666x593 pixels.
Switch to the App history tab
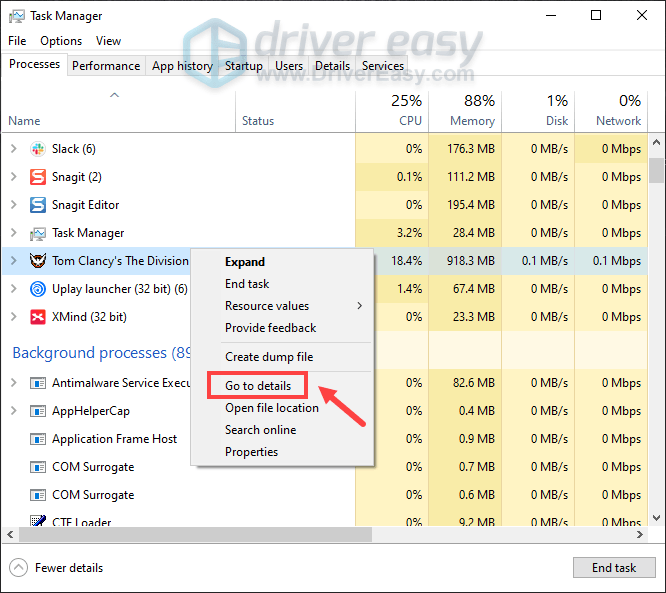(182, 66)
